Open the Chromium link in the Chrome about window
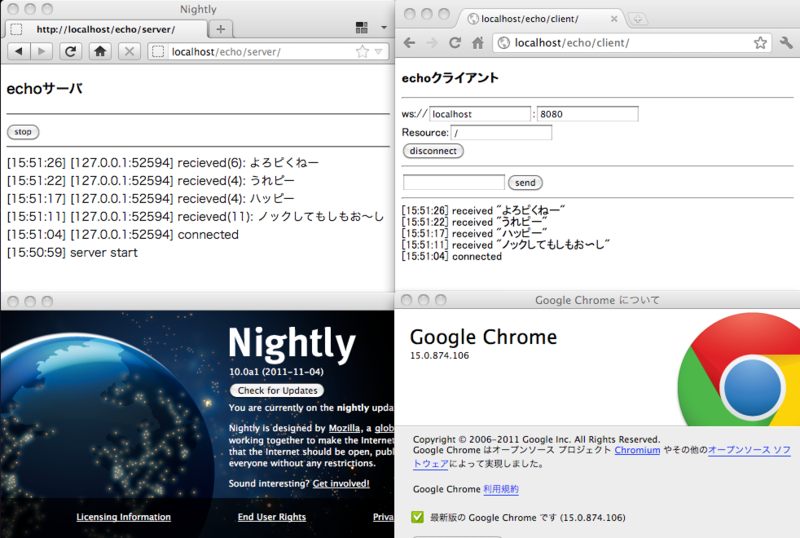Image resolution: width=800 pixels, height=538 pixels. 637,450
